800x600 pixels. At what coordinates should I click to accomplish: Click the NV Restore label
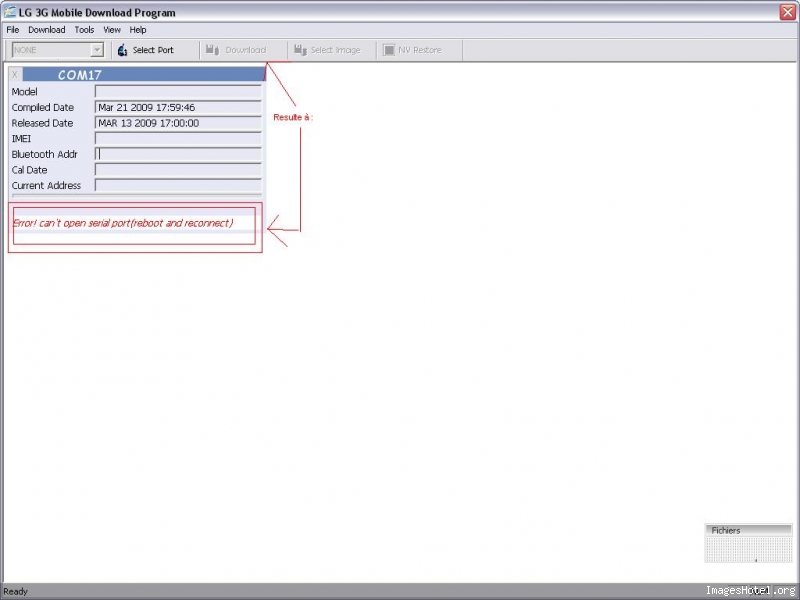click(x=419, y=50)
